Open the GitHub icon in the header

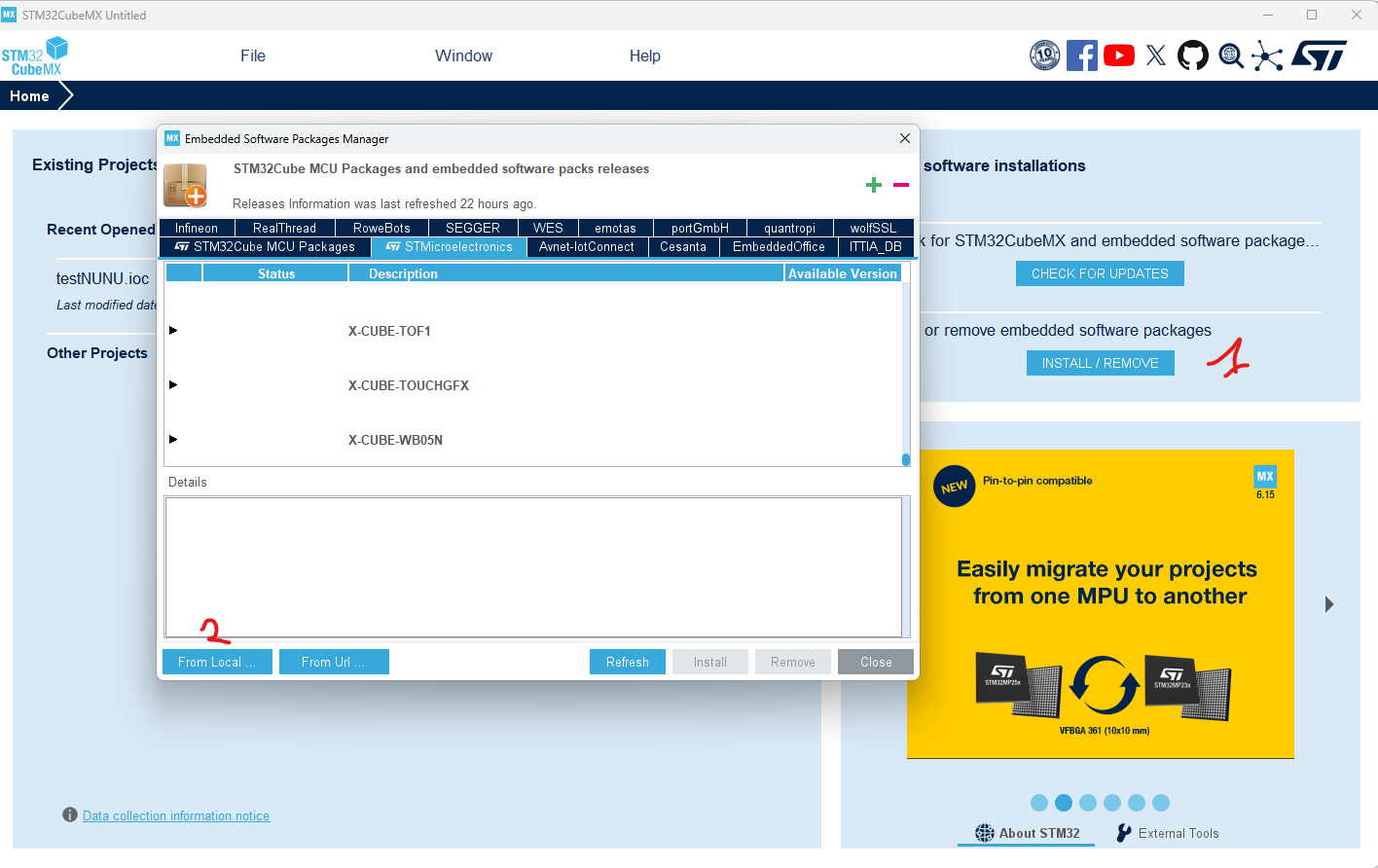click(x=1192, y=55)
